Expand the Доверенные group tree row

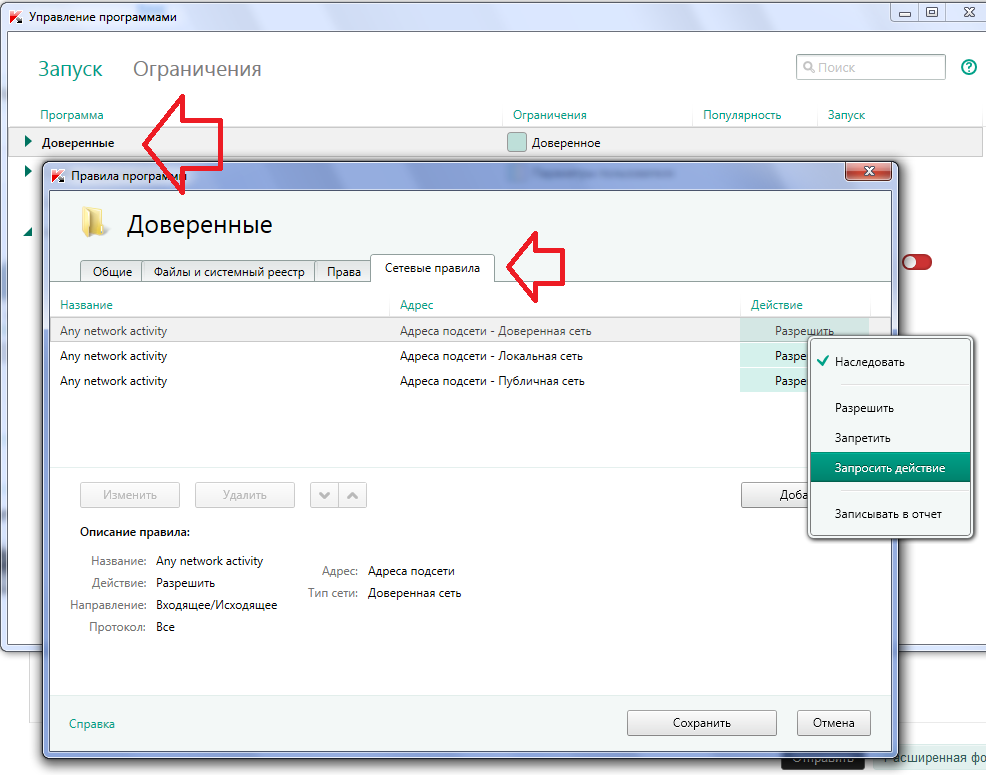[x=28, y=142]
